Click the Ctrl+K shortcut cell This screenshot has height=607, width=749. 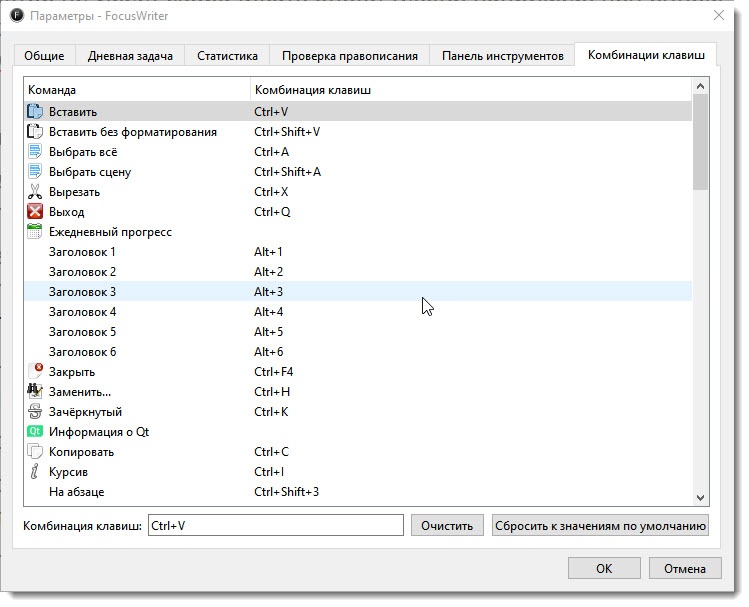tap(271, 412)
